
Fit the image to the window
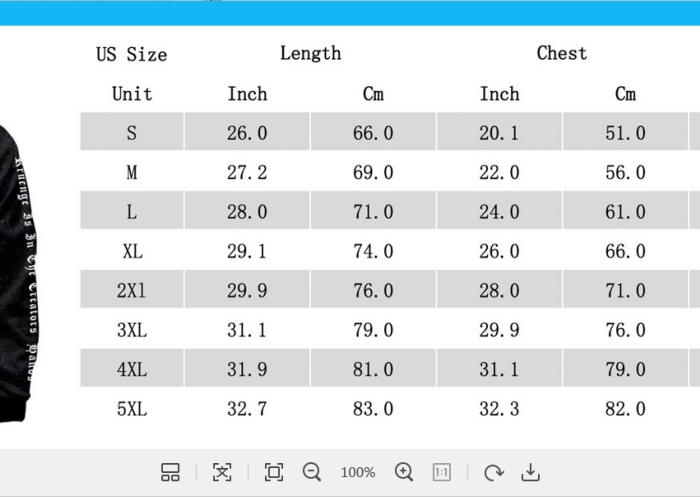coord(274,472)
